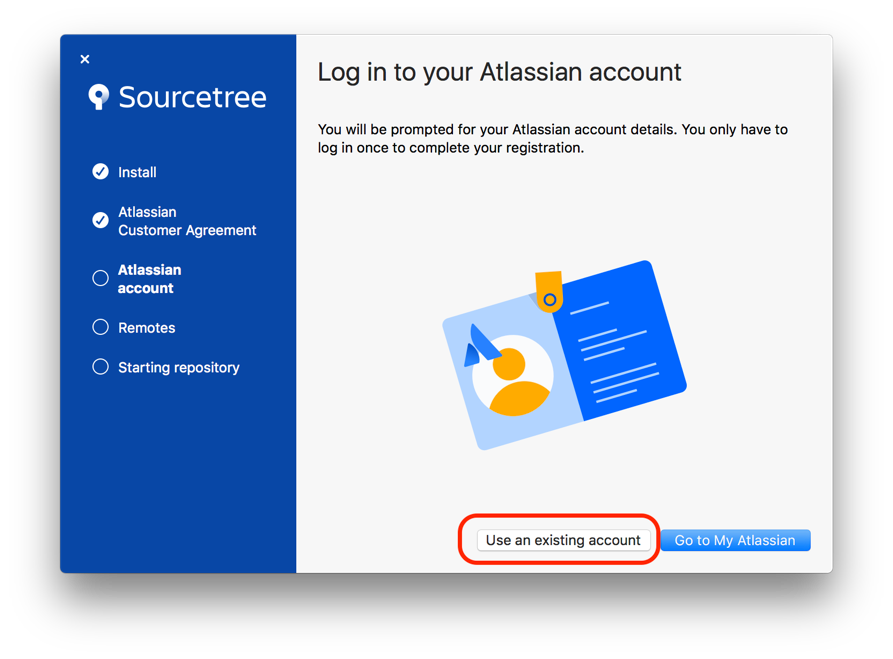Click the Install step checkmark icon
Screen dimensions: 893x659
click(x=100, y=172)
